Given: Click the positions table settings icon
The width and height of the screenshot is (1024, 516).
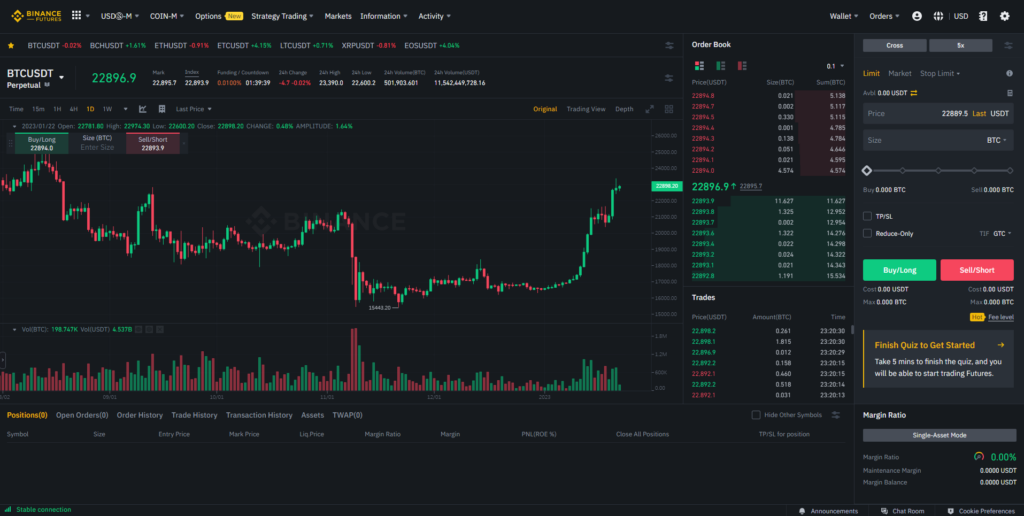Looking at the screenshot, I should 835,415.
